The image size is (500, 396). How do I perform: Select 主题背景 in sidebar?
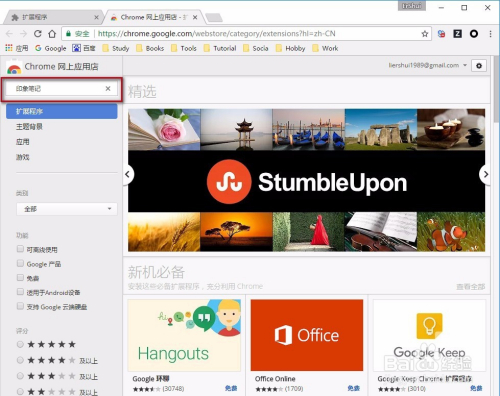(x=29, y=127)
